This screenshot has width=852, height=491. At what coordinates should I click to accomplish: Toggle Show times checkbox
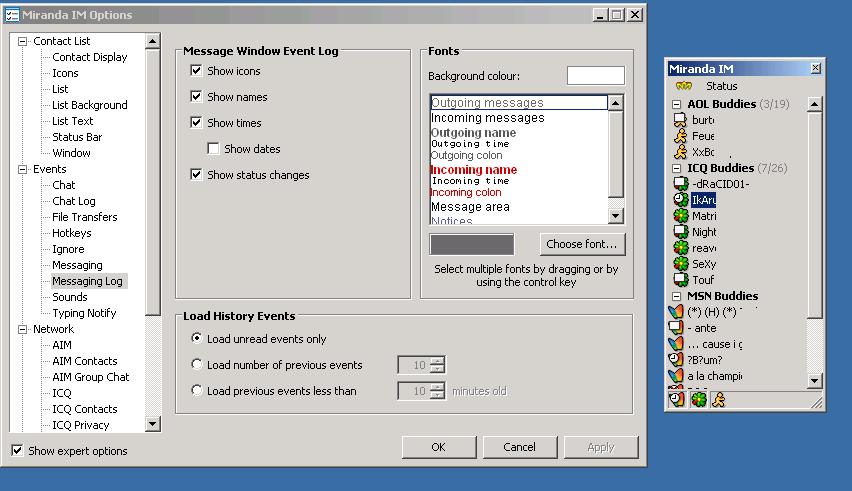196,123
